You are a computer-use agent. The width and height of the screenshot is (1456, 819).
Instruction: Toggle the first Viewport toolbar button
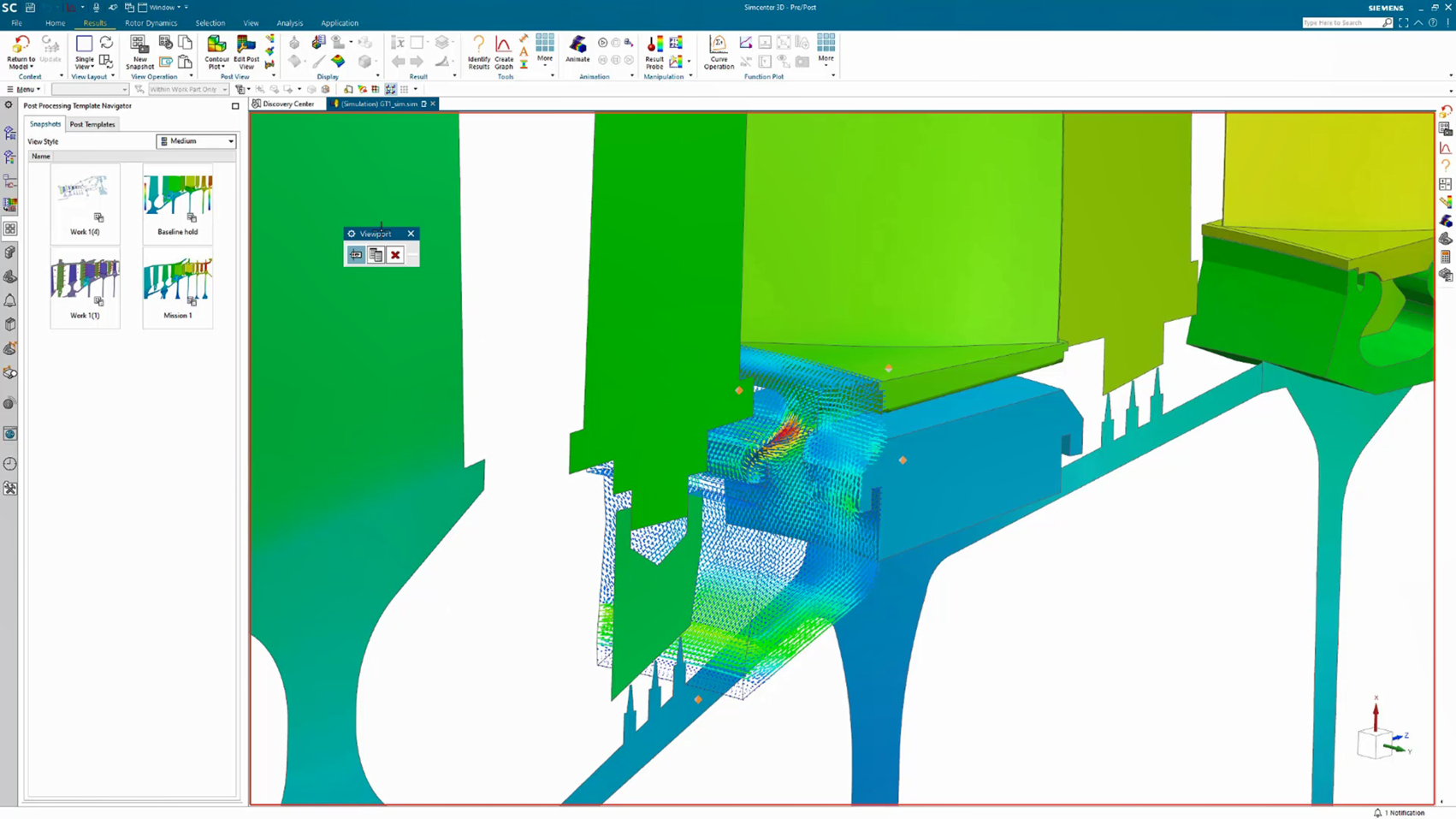tap(356, 255)
